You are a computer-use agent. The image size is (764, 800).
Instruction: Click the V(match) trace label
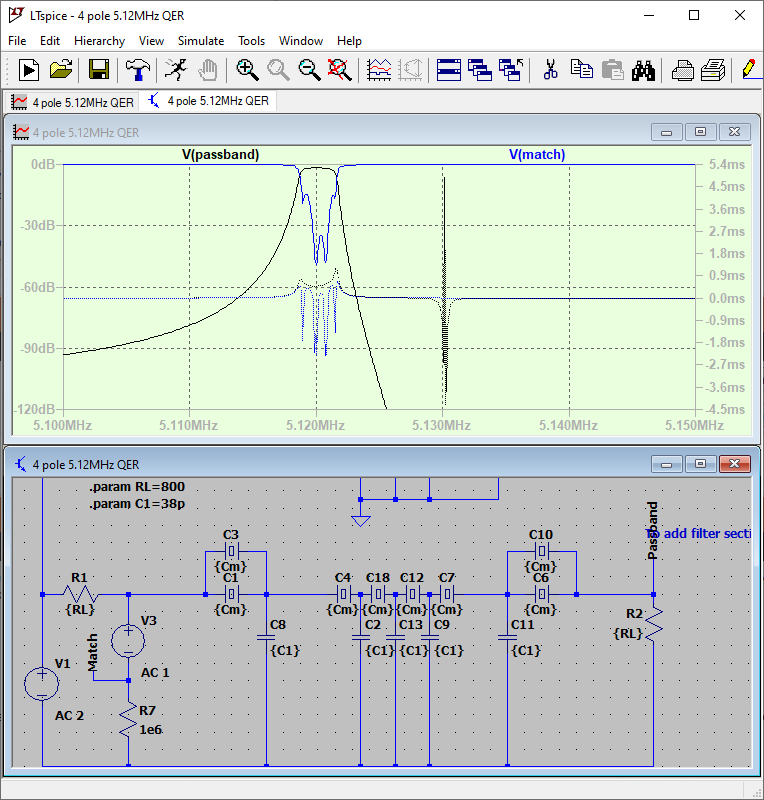(537, 155)
